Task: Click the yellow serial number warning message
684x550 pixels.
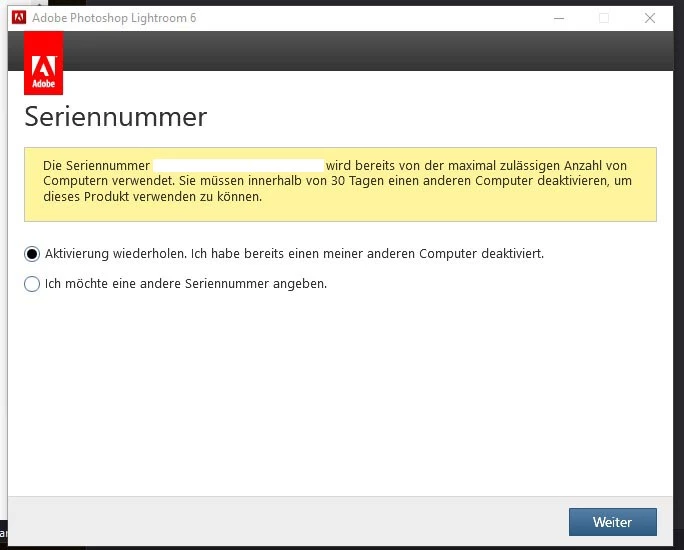Action: tap(340, 184)
